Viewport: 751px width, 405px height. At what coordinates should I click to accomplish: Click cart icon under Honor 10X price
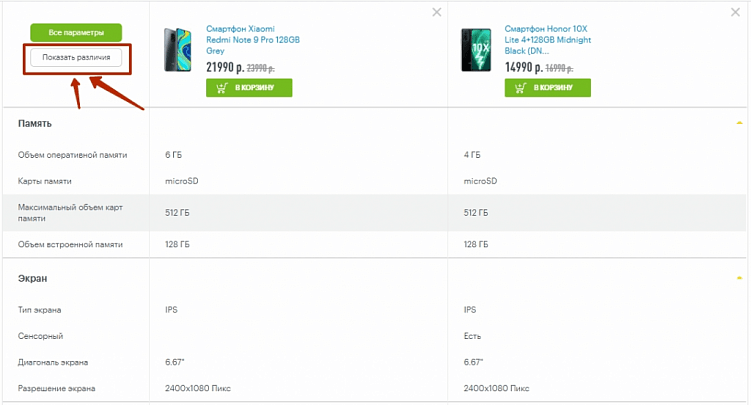519,88
